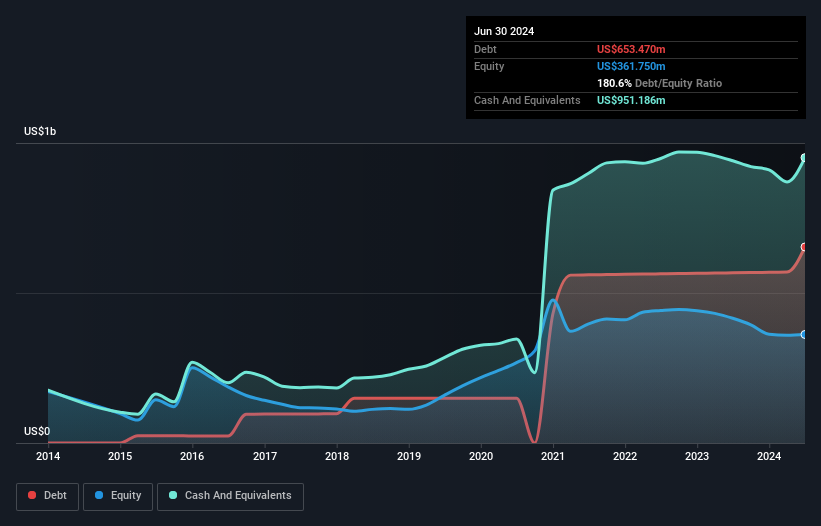Click the US$653.470m debt value
The height and width of the screenshot is (526, 821).
click(631, 49)
